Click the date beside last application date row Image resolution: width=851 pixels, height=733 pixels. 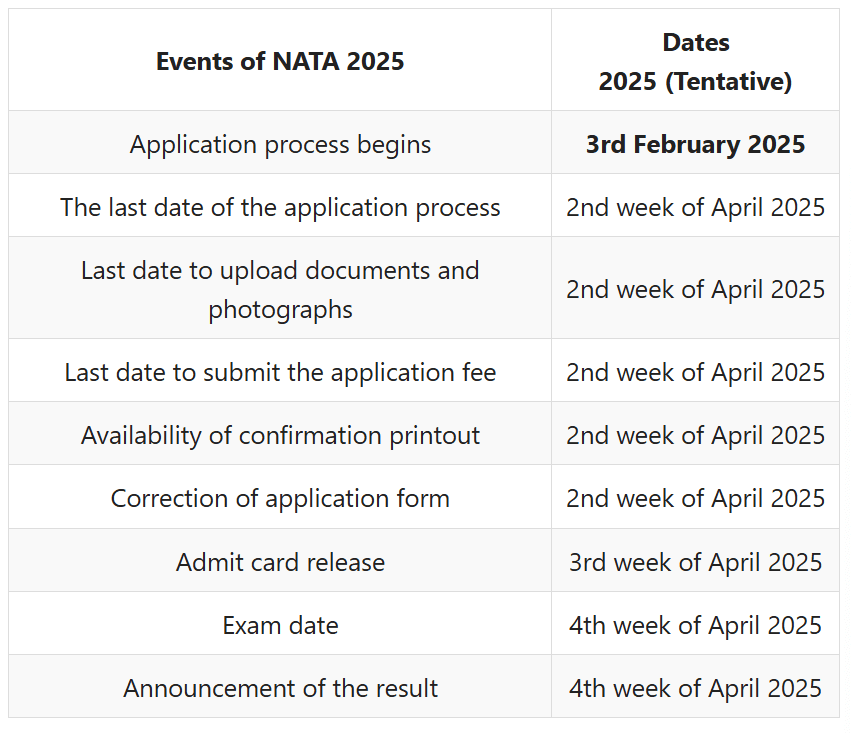(695, 207)
